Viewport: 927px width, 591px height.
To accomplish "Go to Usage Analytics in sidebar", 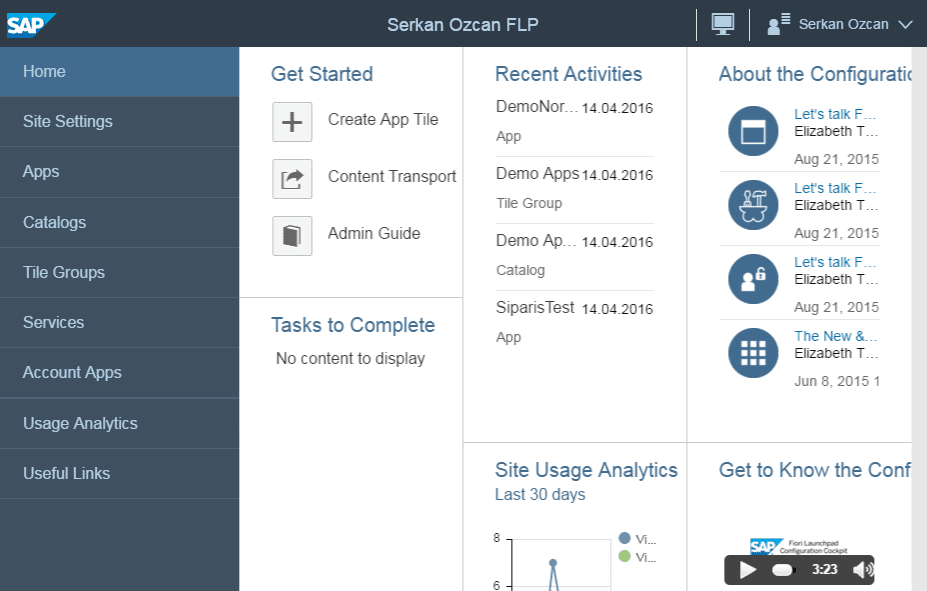I will (119, 423).
